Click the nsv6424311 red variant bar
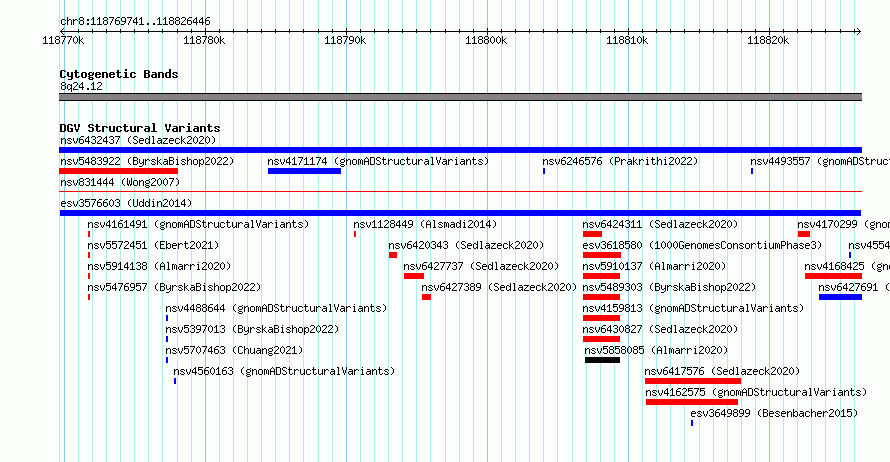Image resolution: width=890 pixels, height=462 pixels. pyautogui.click(x=592, y=234)
